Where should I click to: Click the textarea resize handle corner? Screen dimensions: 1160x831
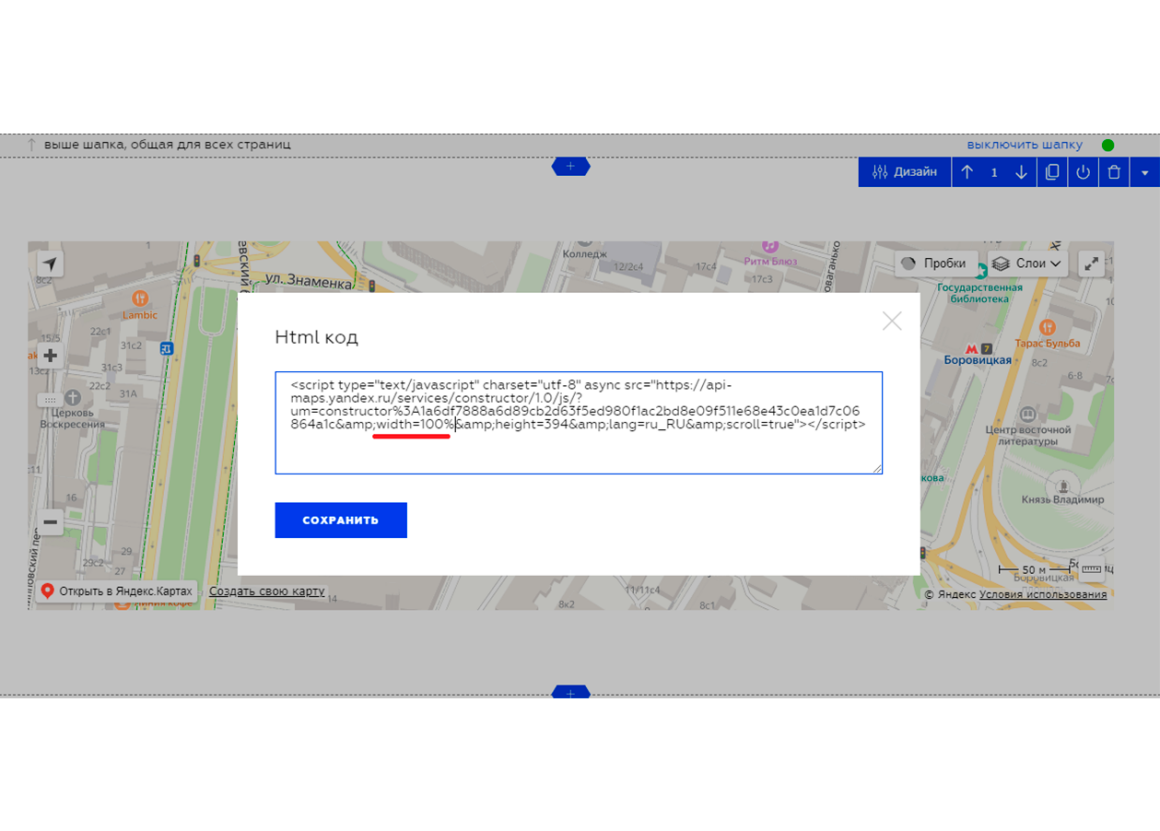(x=877, y=468)
